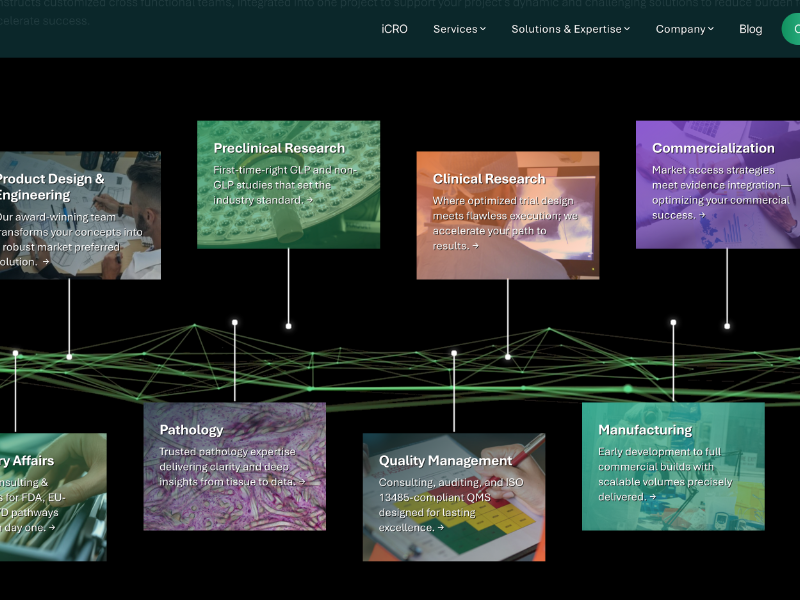The image size is (800, 600).
Task: Click the timeline node above Quality Management
Action: tap(454, 353)
